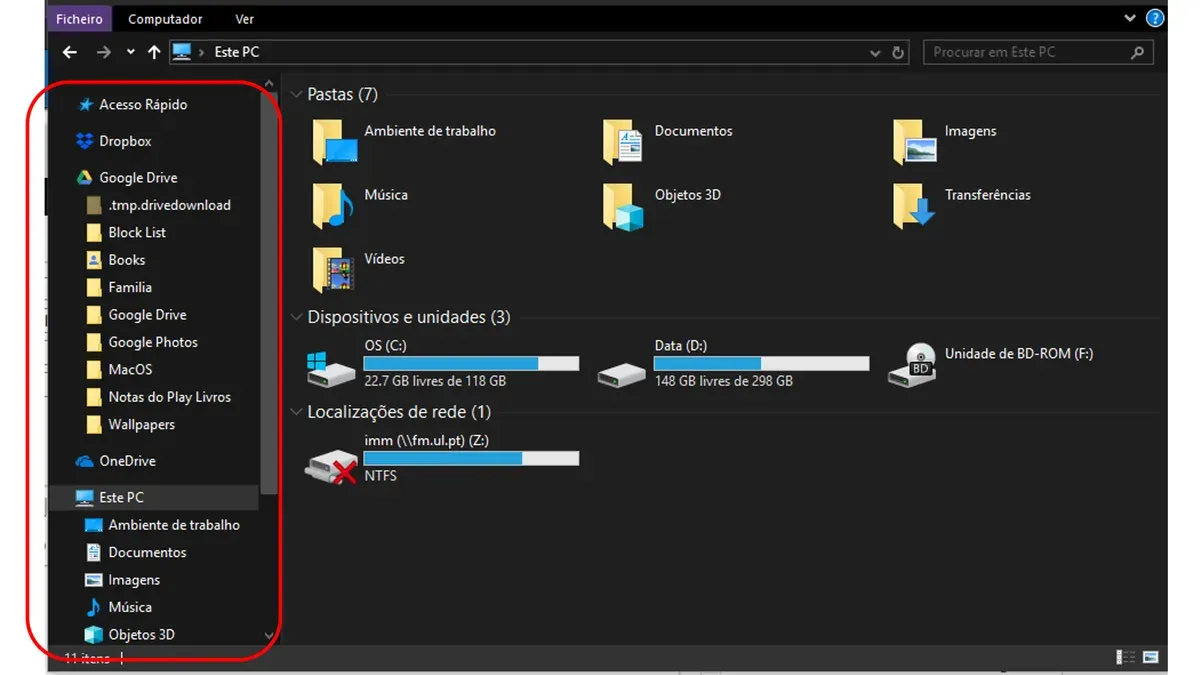Select Unidade de BD-ROM (F:) icon
Image resolution: width=1200 pixels, height=675 pixels.
[x=911, y=365]
